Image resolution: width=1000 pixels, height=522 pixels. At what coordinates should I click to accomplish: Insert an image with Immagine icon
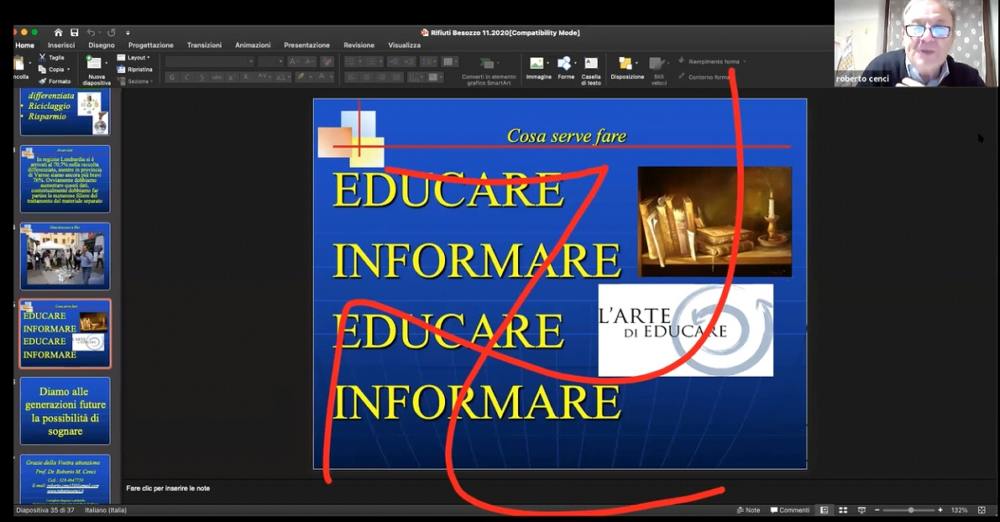(538, 64)
